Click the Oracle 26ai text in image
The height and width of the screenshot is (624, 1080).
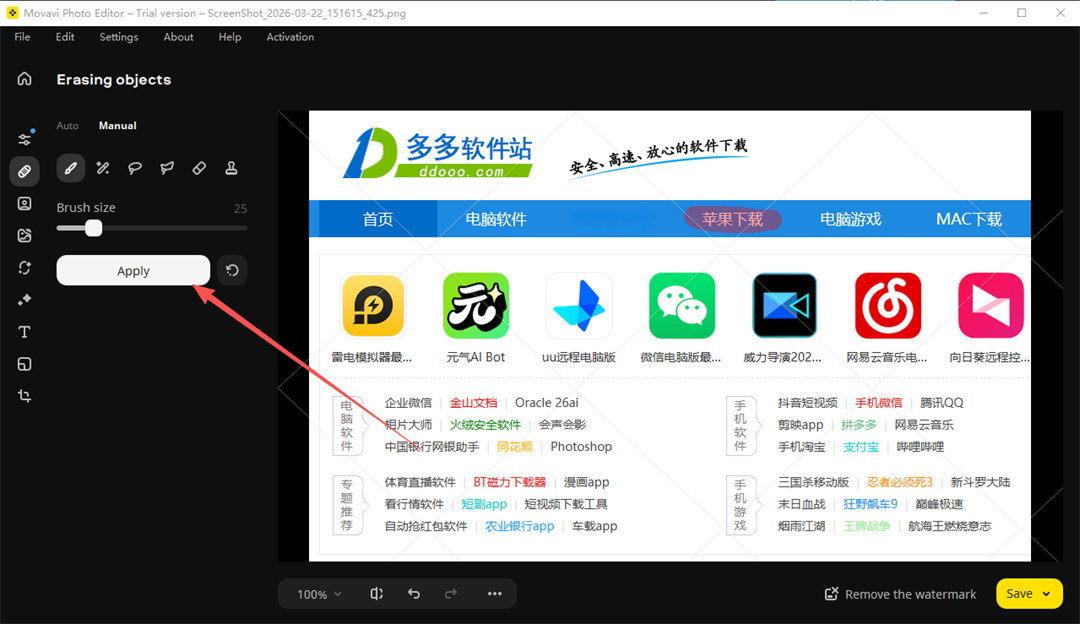click(x=546, y=402)
